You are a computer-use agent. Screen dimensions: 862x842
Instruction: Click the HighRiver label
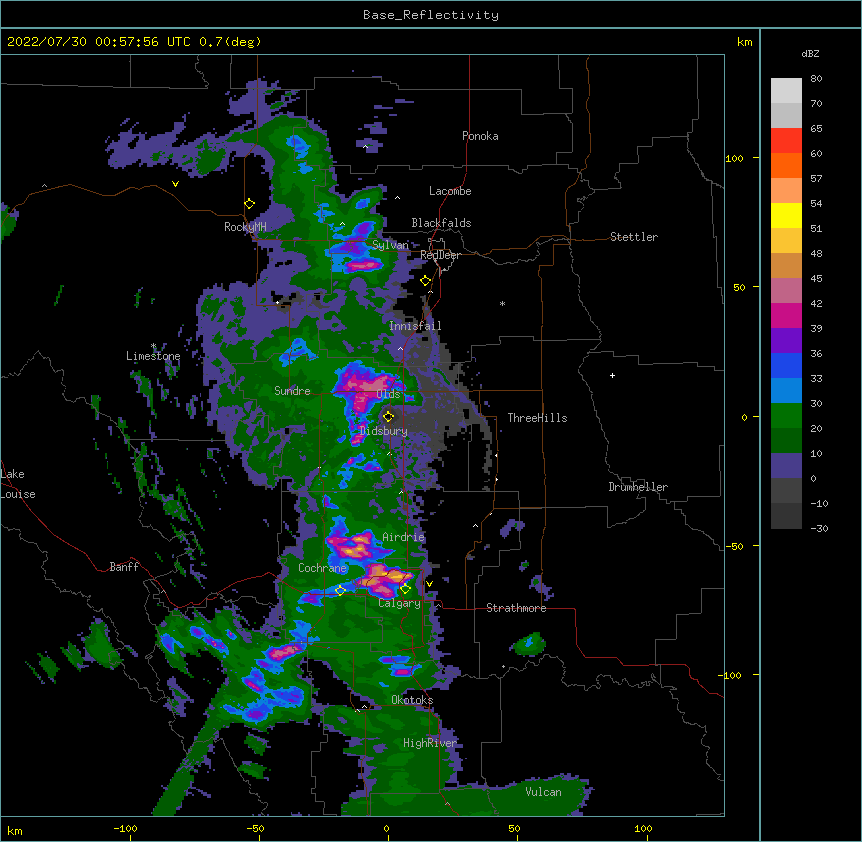tap(430, 743)
